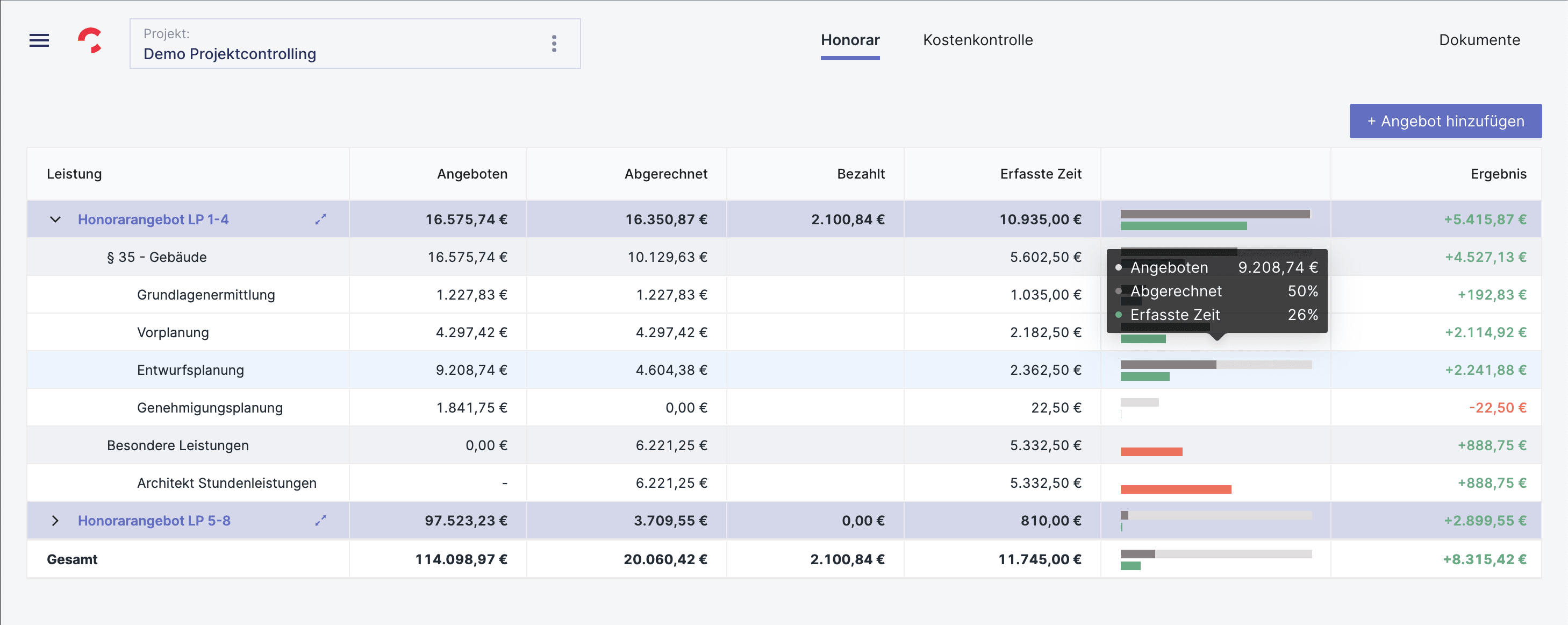Click expand icon for Honorarangebot LP 1-4
1568x625 pixels.
click(320, 219)
